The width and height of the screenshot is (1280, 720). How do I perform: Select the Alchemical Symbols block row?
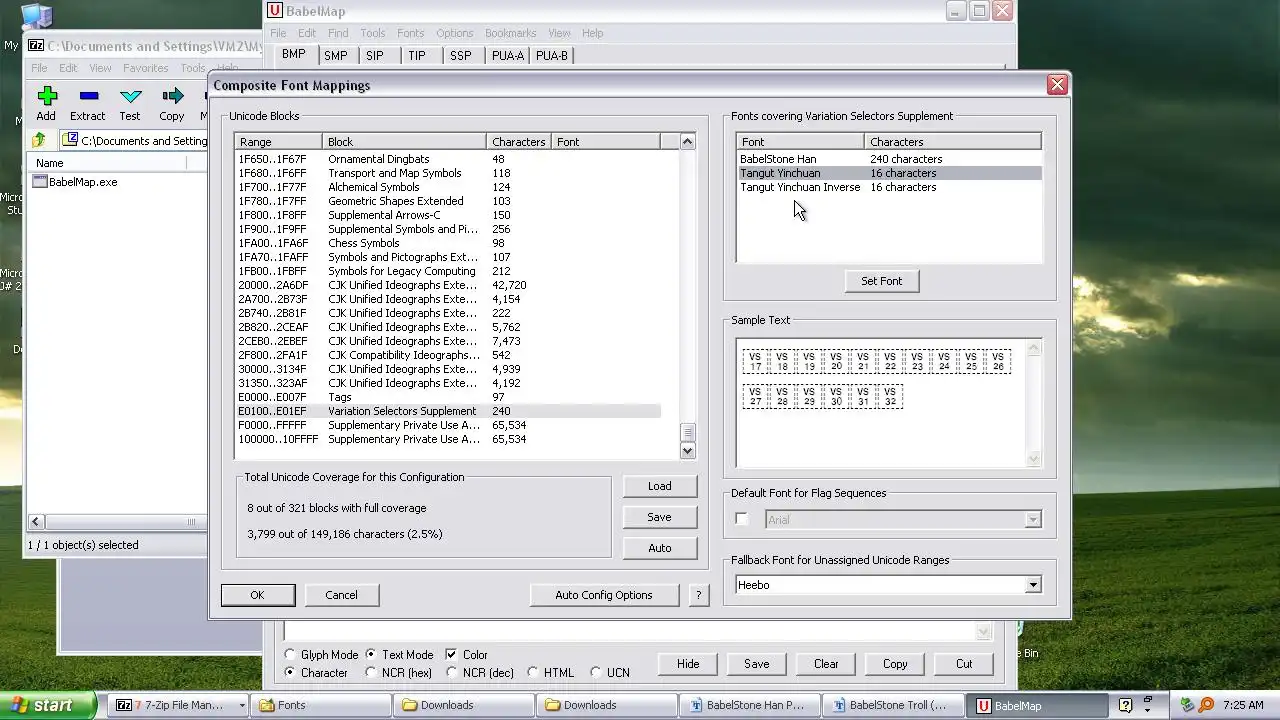point(448,187)
